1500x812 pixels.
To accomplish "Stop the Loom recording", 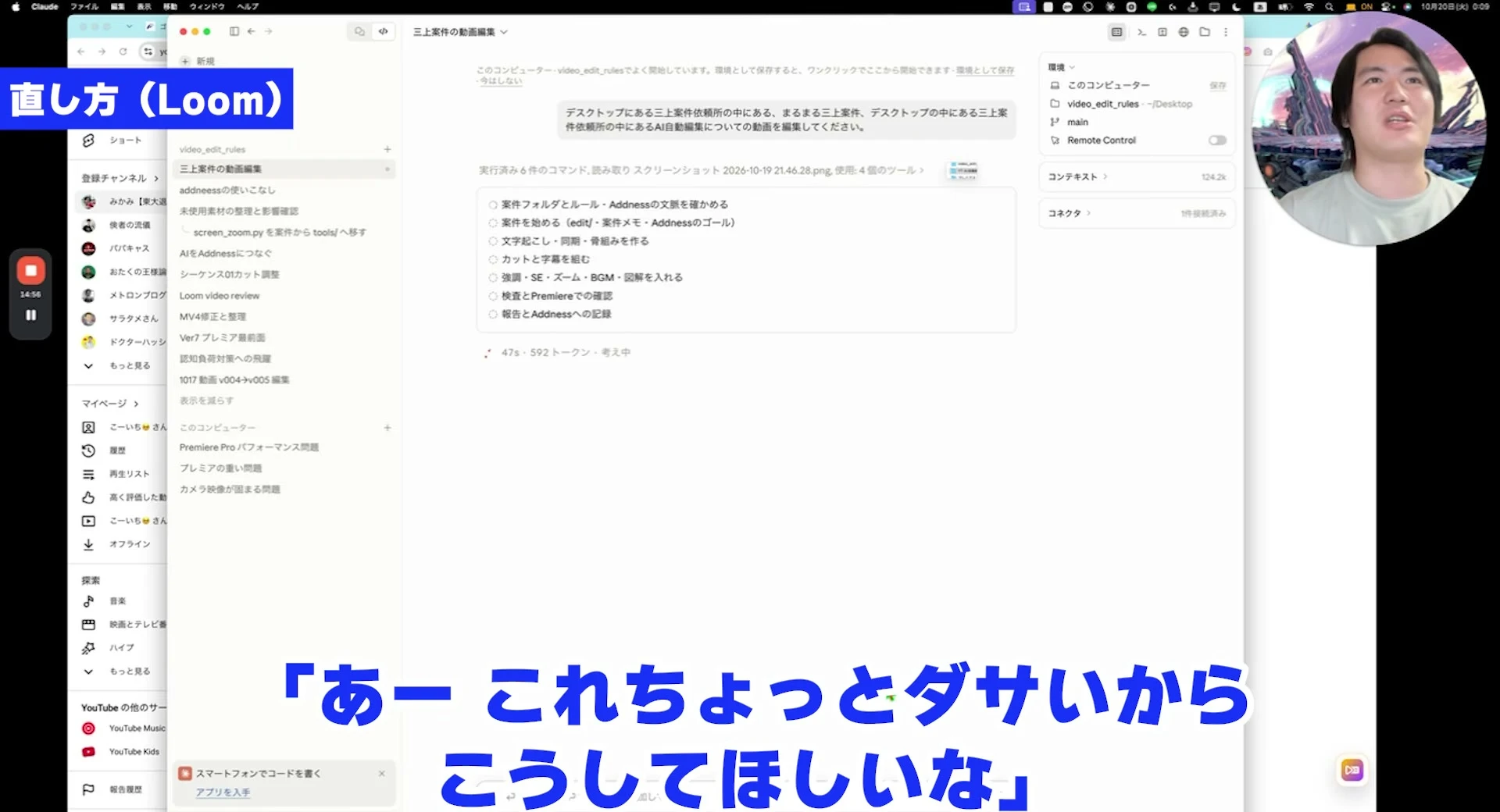I will click(30, 271).
